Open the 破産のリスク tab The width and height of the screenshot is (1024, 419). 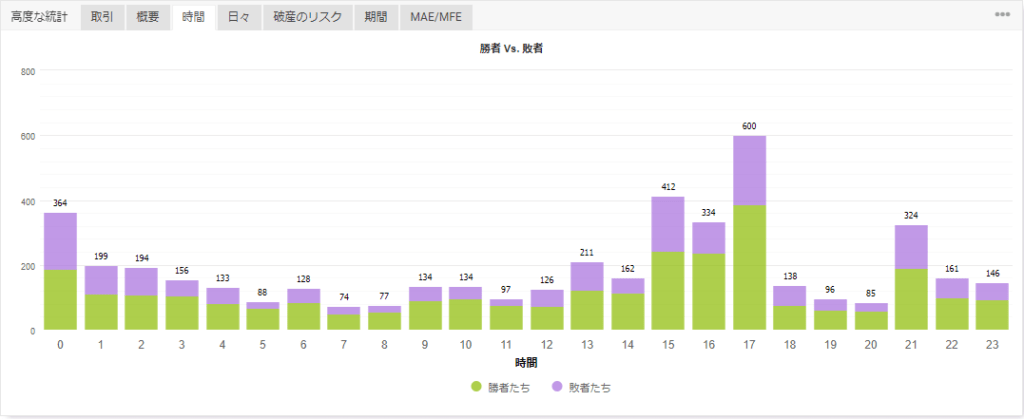click(308, 18)
